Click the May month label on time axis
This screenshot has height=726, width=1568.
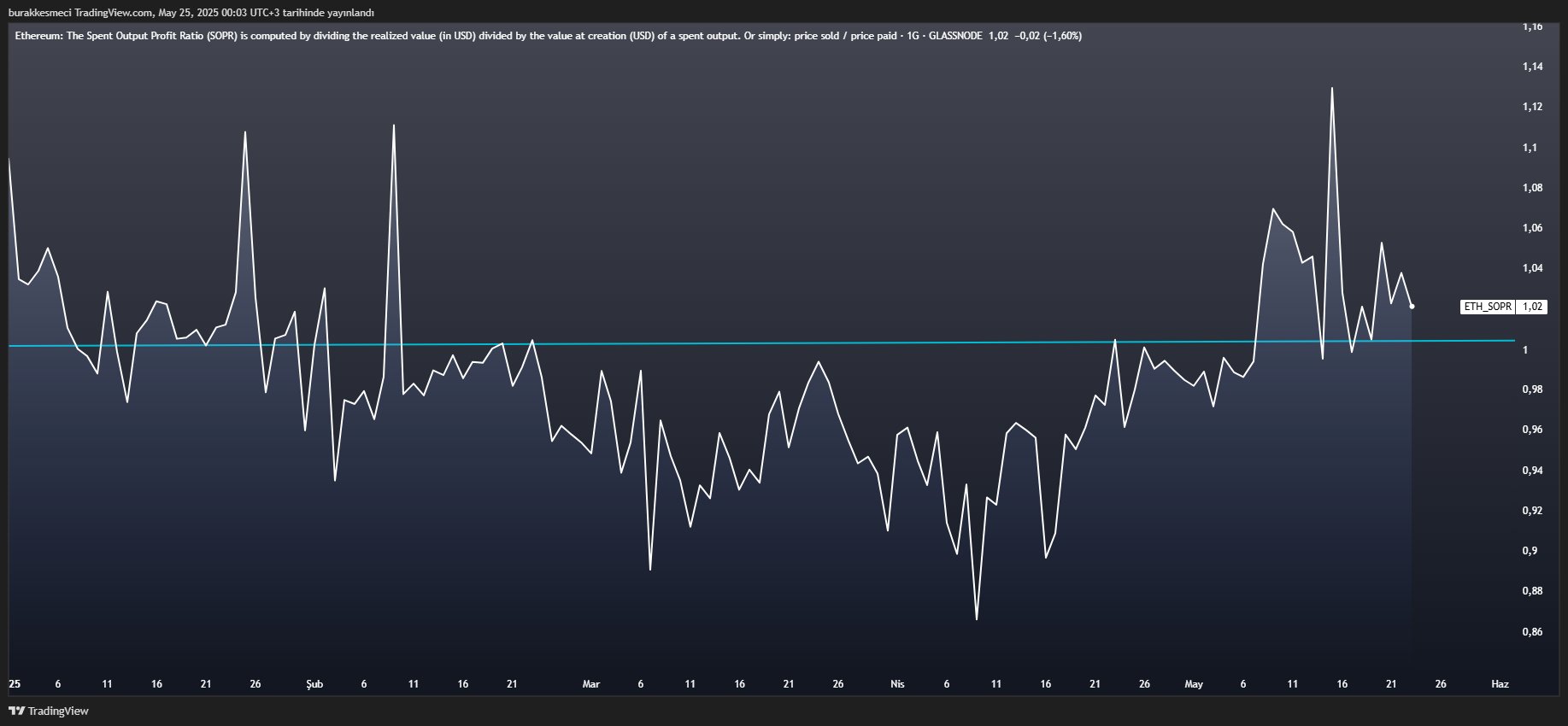click(1194, 684)
